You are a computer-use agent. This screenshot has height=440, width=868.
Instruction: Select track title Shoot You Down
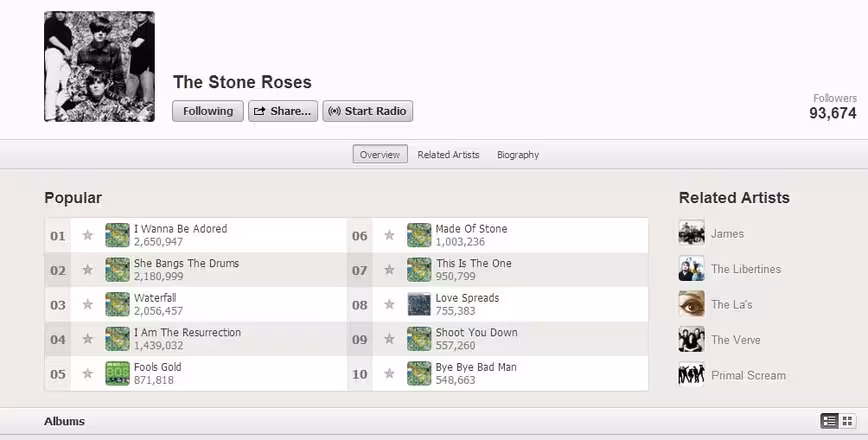(477, 333)
